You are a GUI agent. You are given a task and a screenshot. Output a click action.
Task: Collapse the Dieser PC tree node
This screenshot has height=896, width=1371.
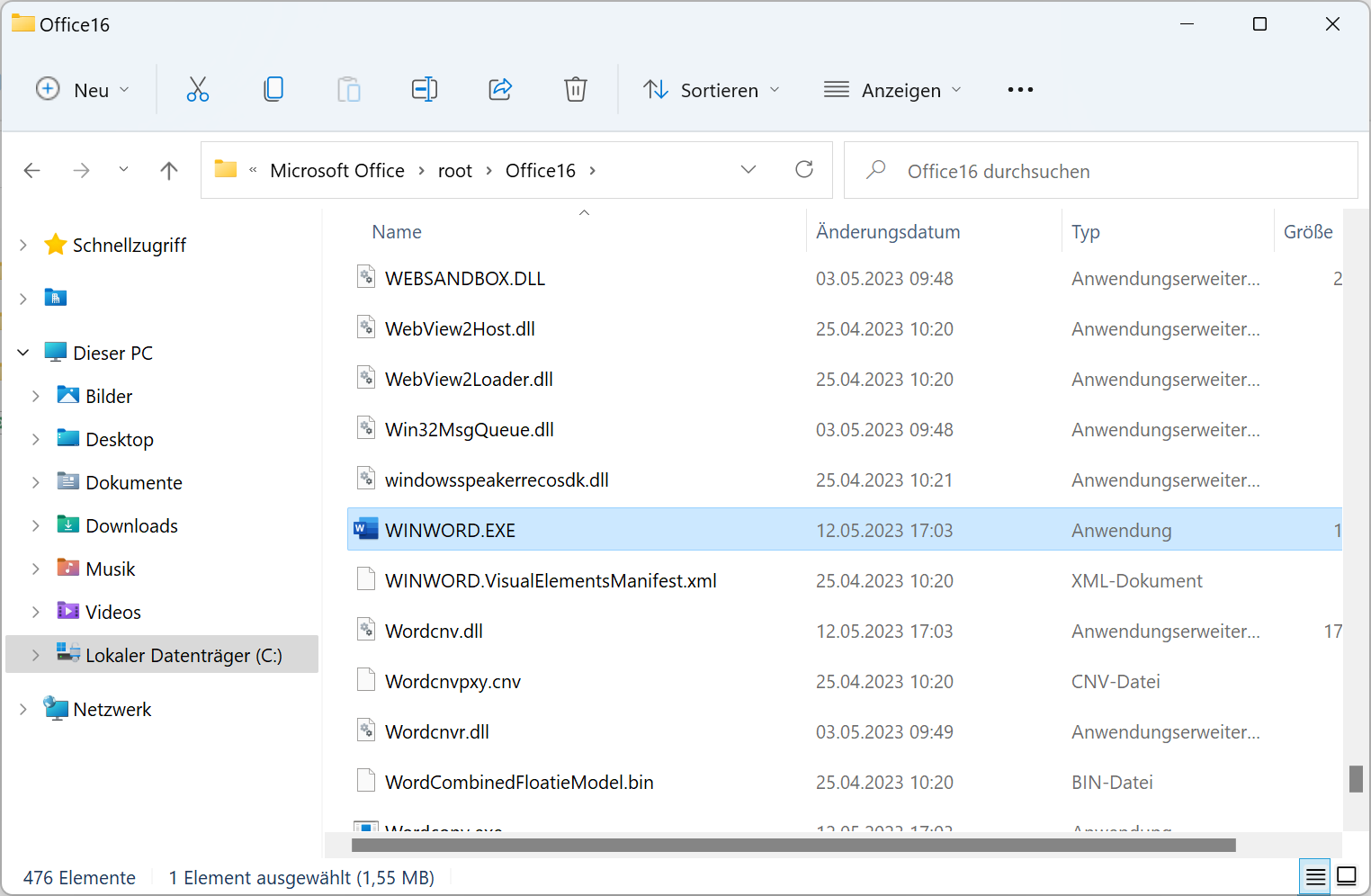coord(23,353)
